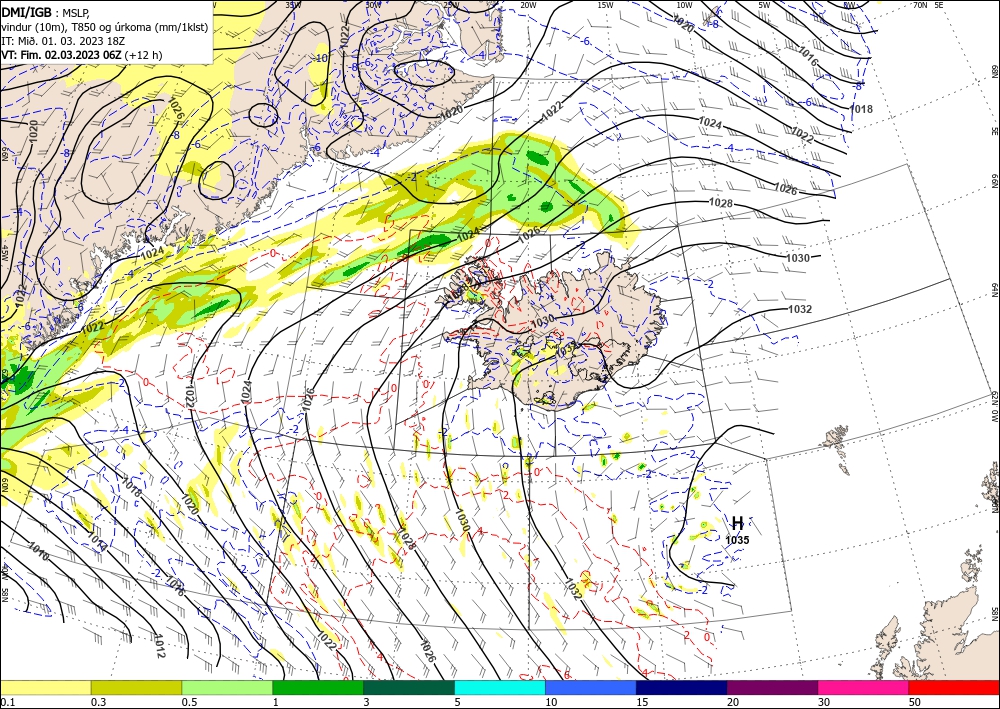This screenshot has height=709, width=1000.
Task: Click the '1014' isobar label
Action: pos(97,542)
